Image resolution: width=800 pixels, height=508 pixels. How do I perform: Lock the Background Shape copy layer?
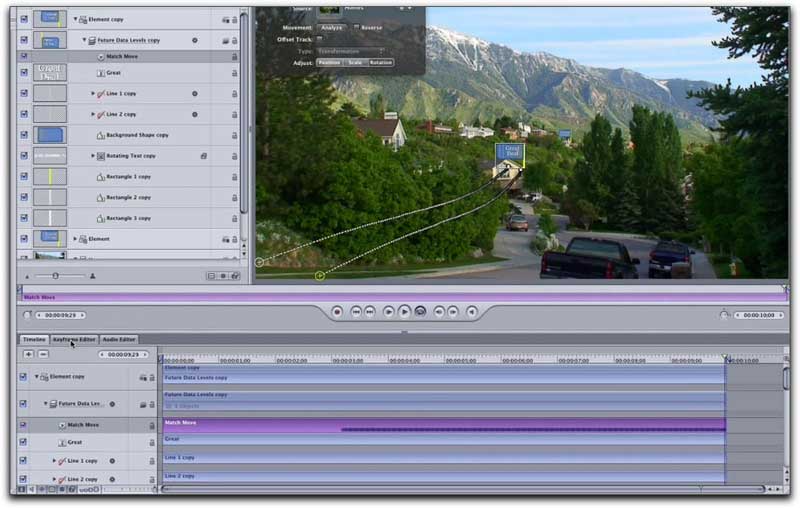coord(235,135)
